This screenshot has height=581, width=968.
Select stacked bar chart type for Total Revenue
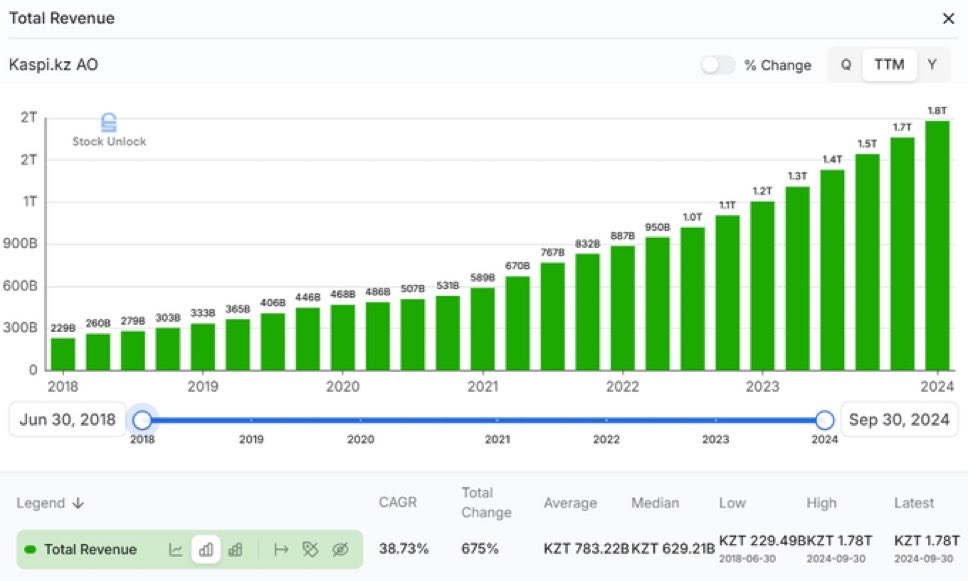coord(235,550)
